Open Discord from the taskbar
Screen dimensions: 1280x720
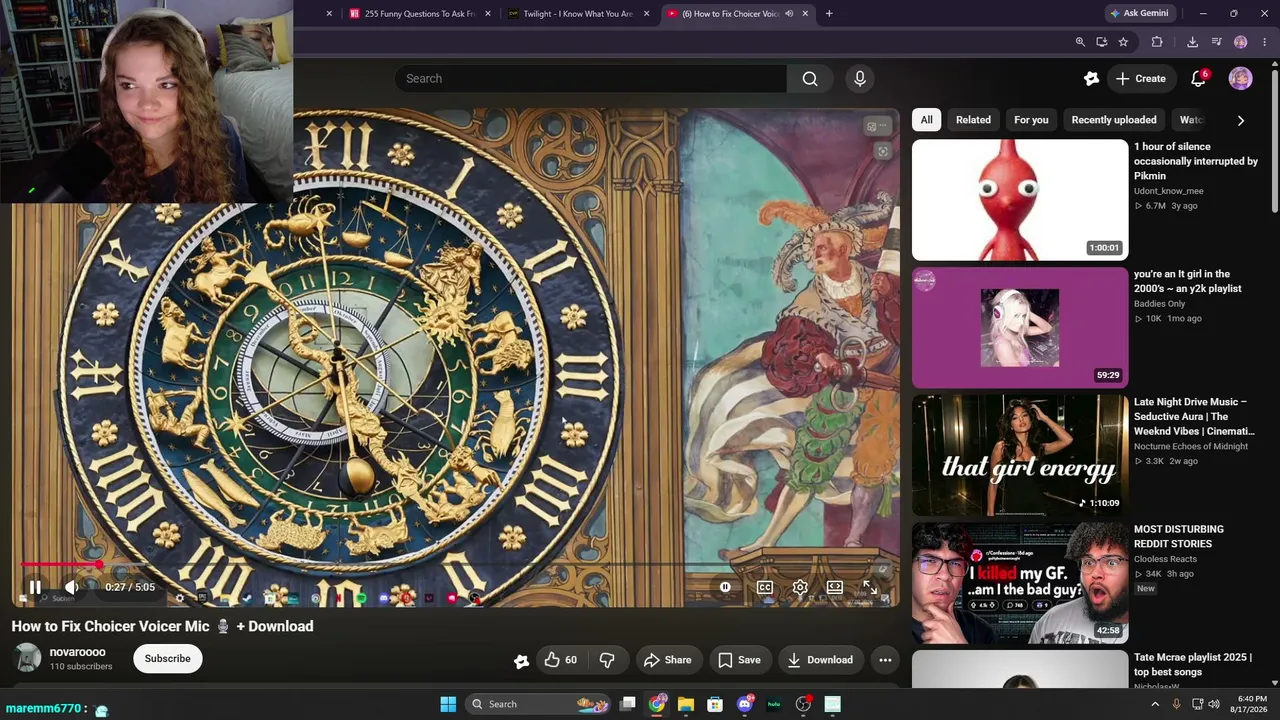coord(744,704)
